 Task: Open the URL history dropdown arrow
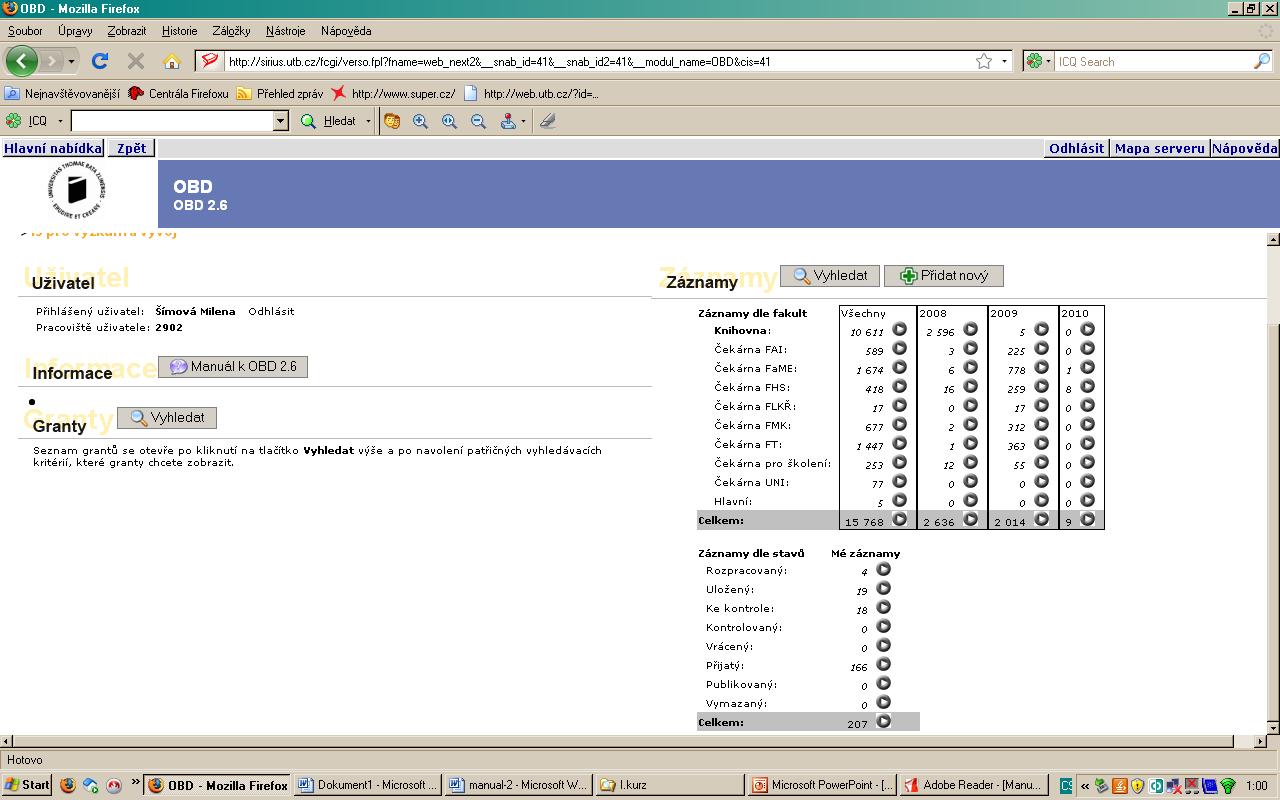point(1004,61)
